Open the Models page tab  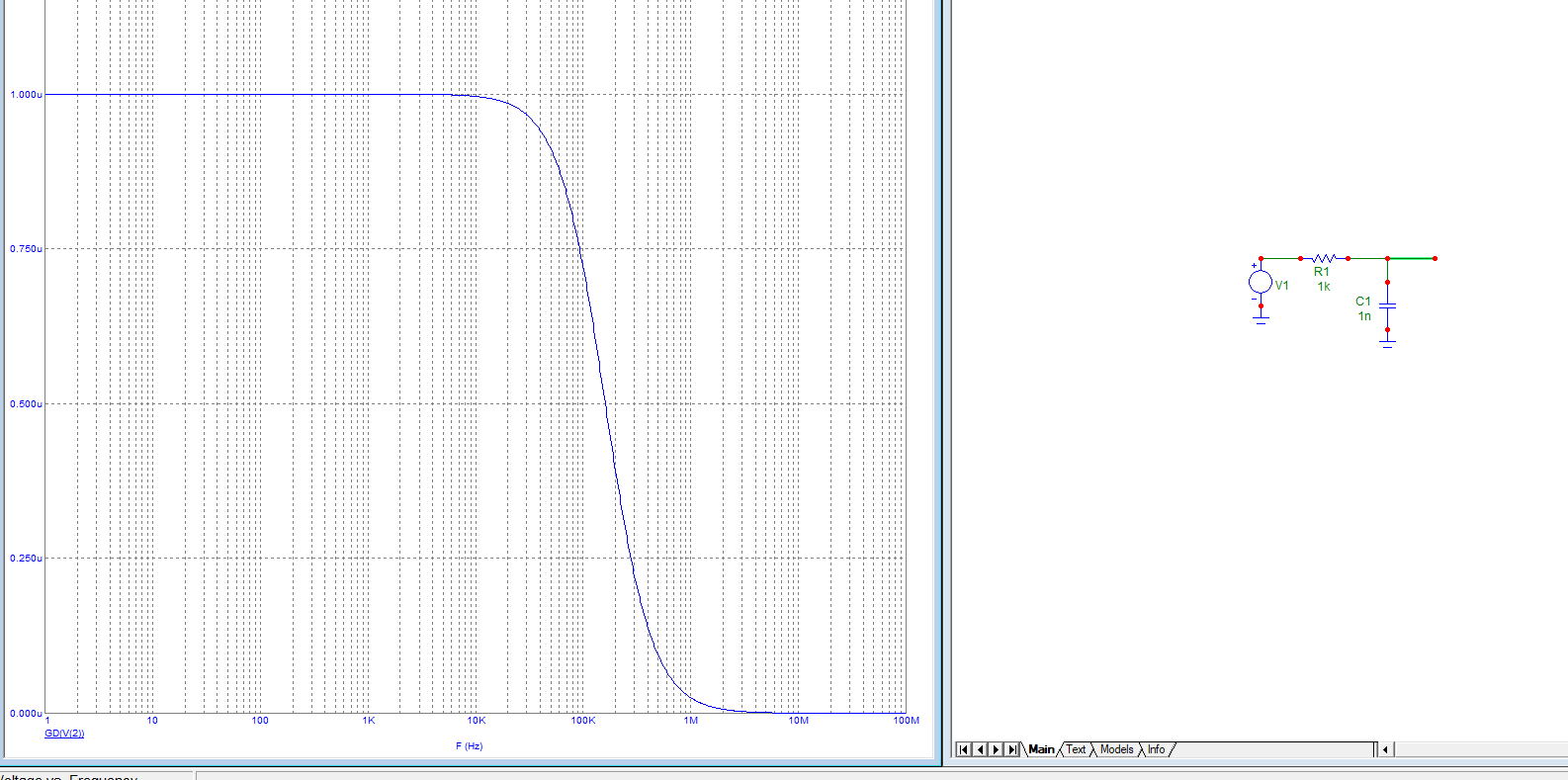click(x=1116, y=749)
